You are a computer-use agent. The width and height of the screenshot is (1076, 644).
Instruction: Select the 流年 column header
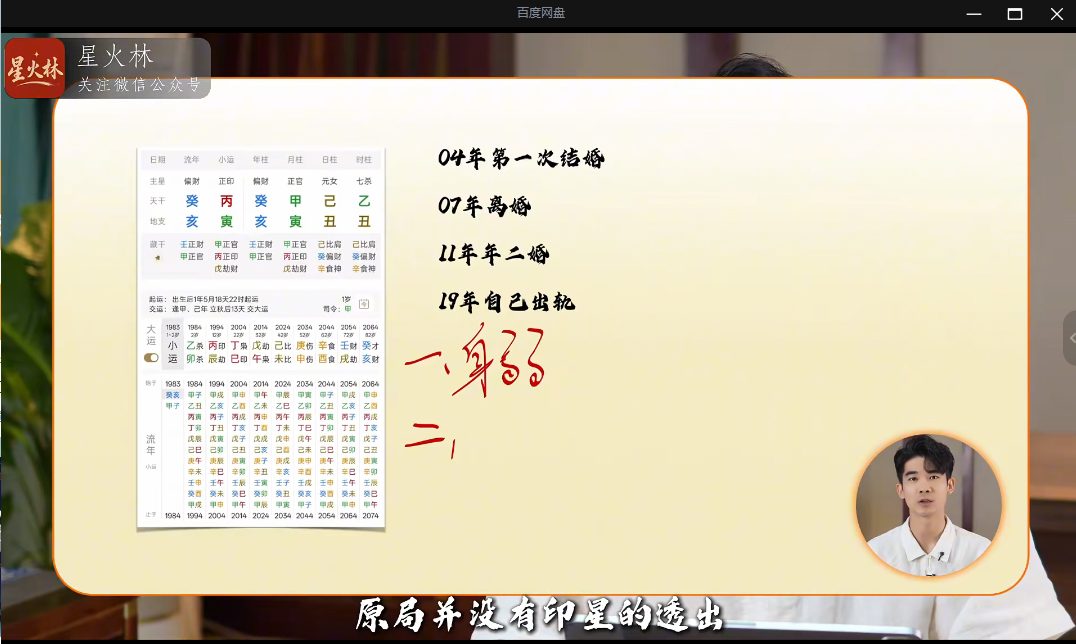point(191,159)
